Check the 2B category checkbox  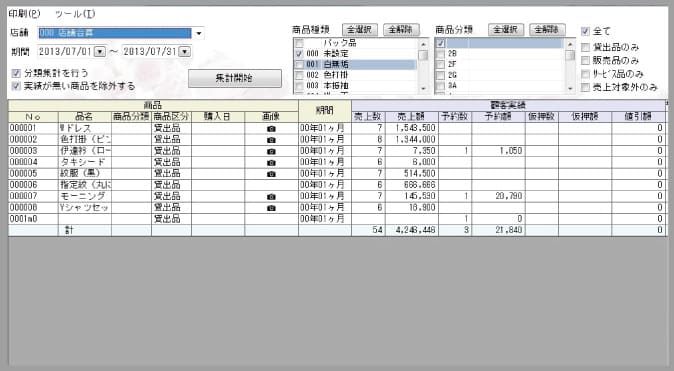(x=440, y=54)
